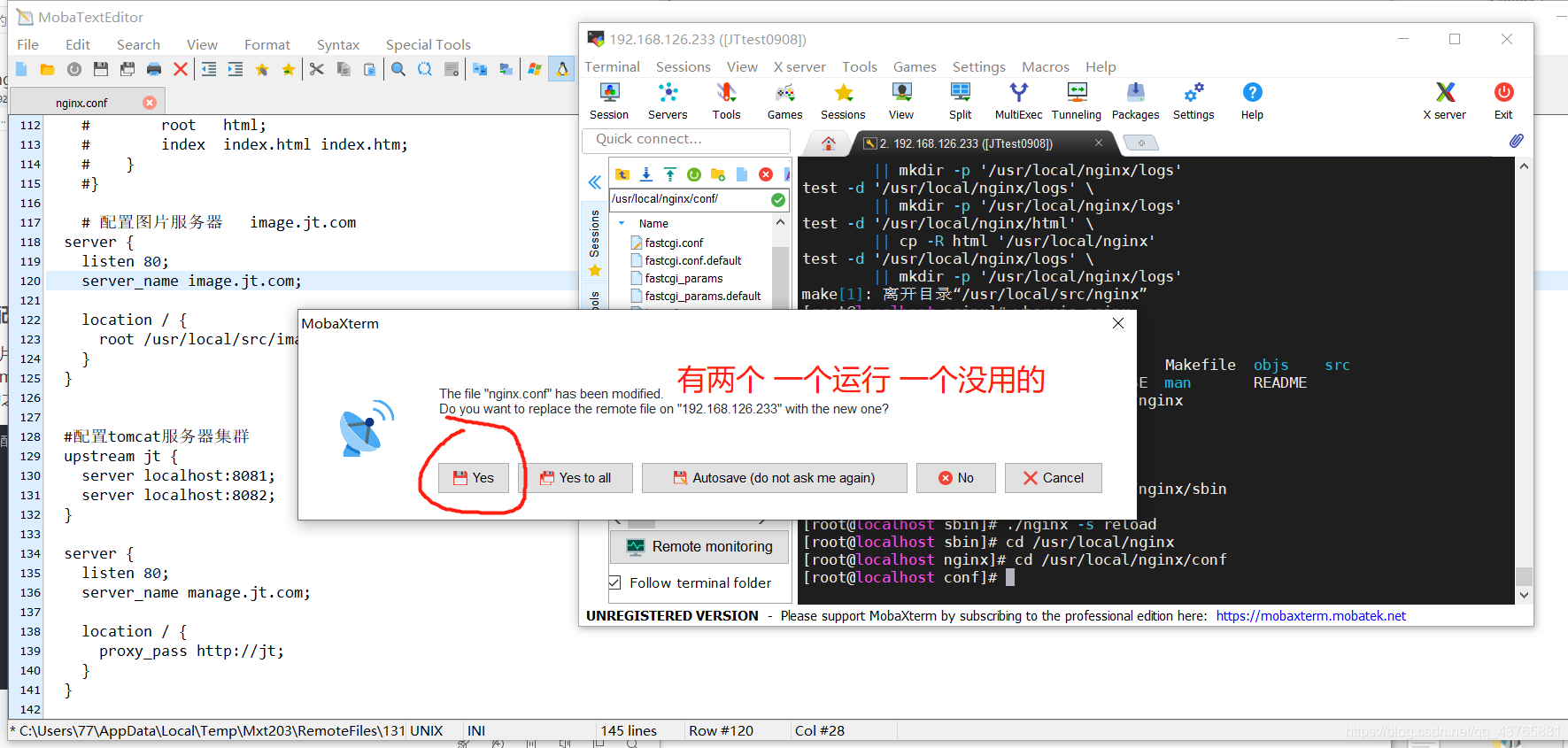This screenshot has width=1568, height=748.
Task: Open Special Tools menu in MobaTextEditor
Action: pyautogui.click(x=429, y=44)
